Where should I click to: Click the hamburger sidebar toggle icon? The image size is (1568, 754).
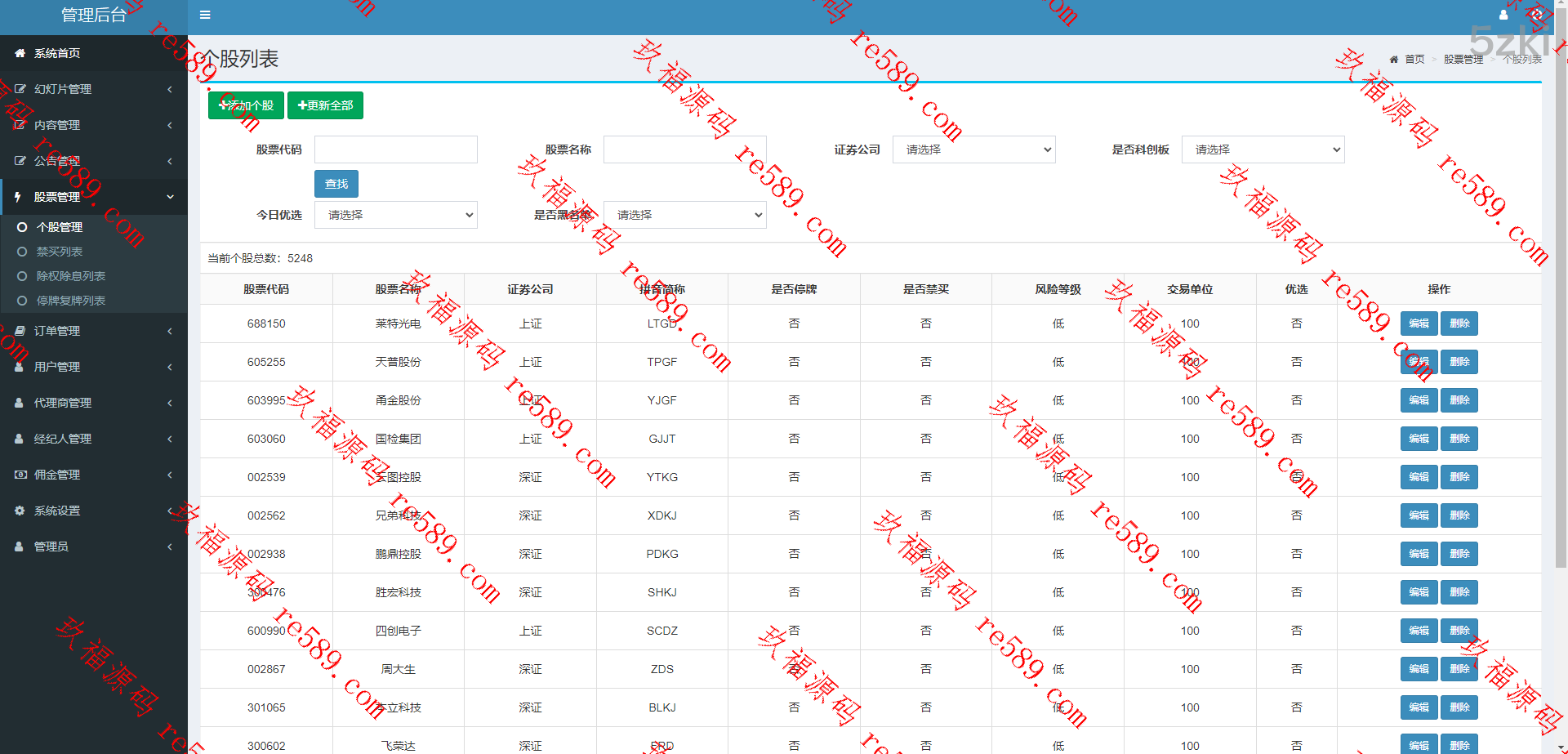point(205,15)
